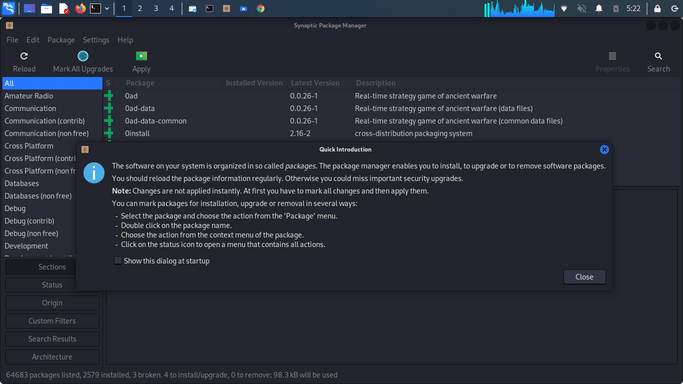Open the Package menu
Image resolution: width=683 pixels, height=384 pixels.
click(61, 40)
